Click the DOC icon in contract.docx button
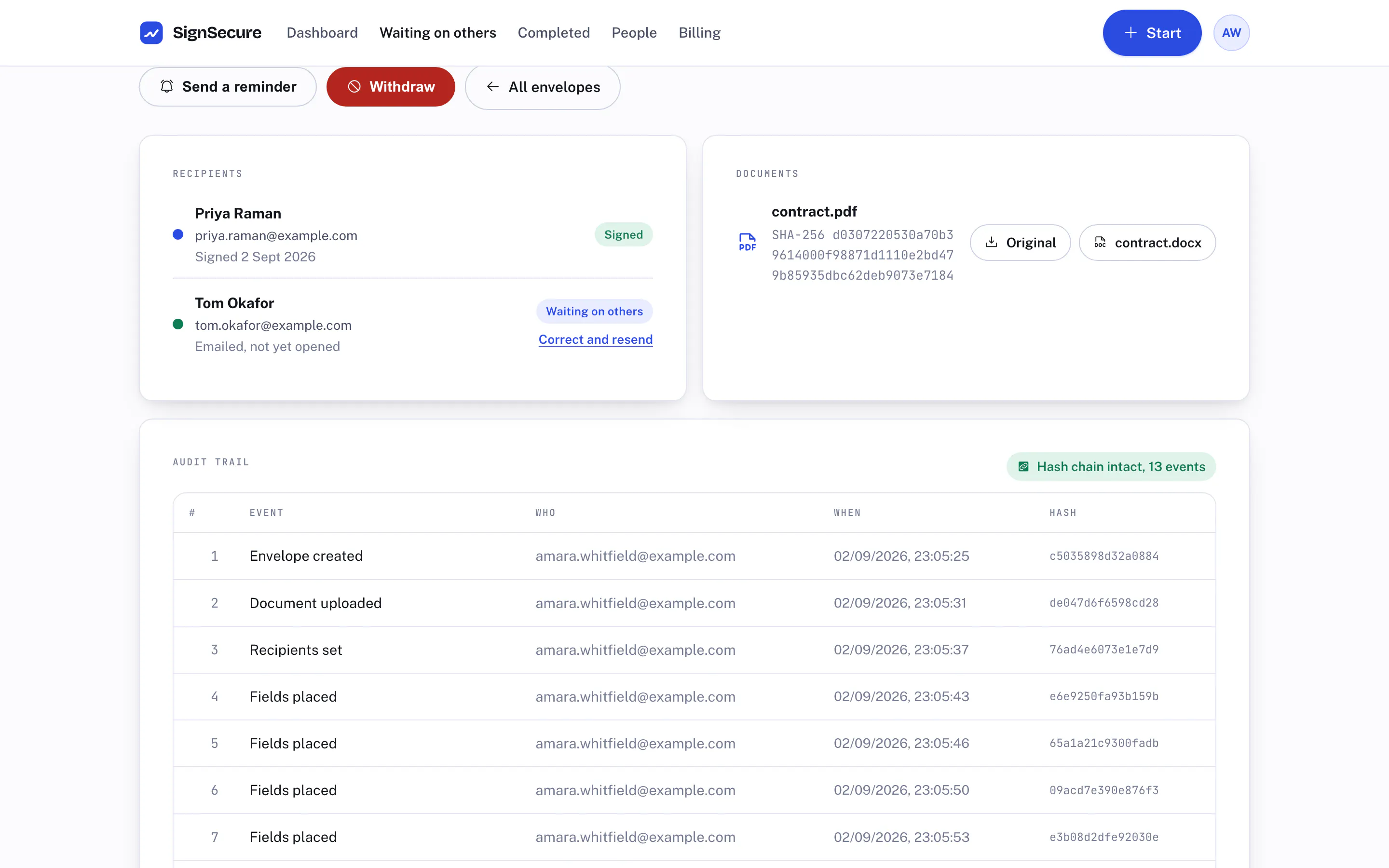This screenshot has height=868, width=1389. pos(1100,242)
